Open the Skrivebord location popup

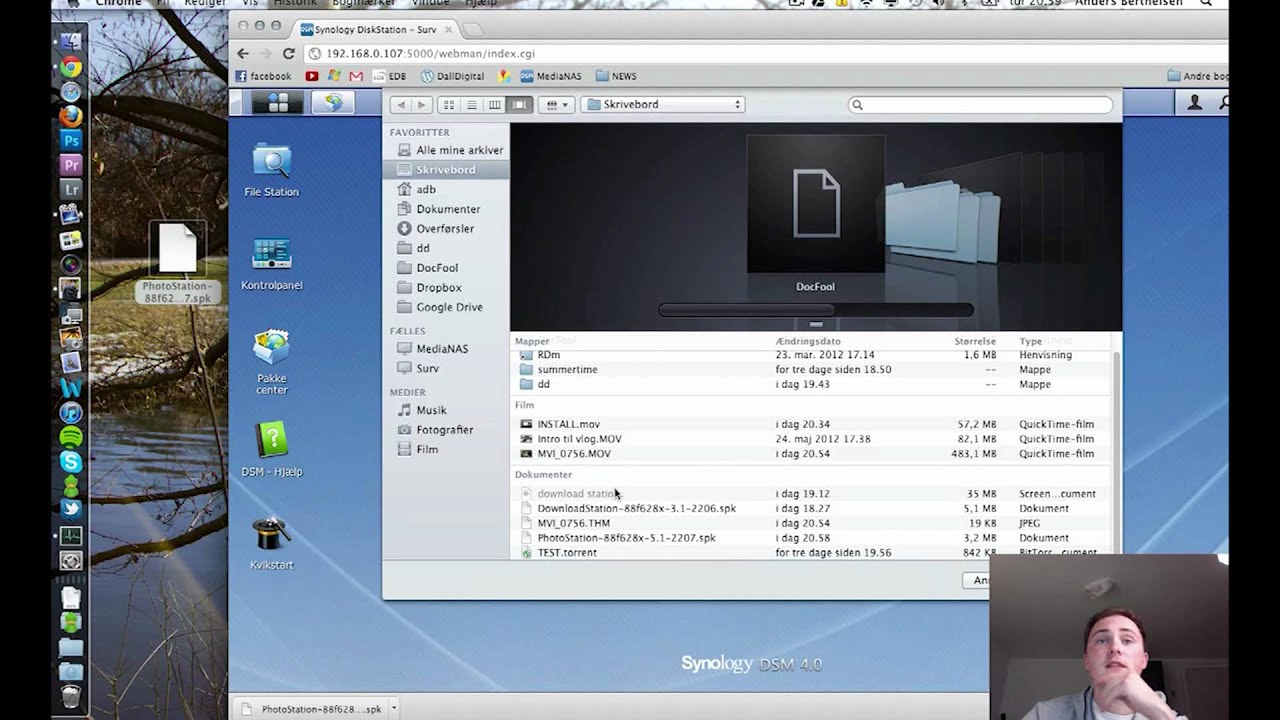pyautogui.click(x=663, y=104)
